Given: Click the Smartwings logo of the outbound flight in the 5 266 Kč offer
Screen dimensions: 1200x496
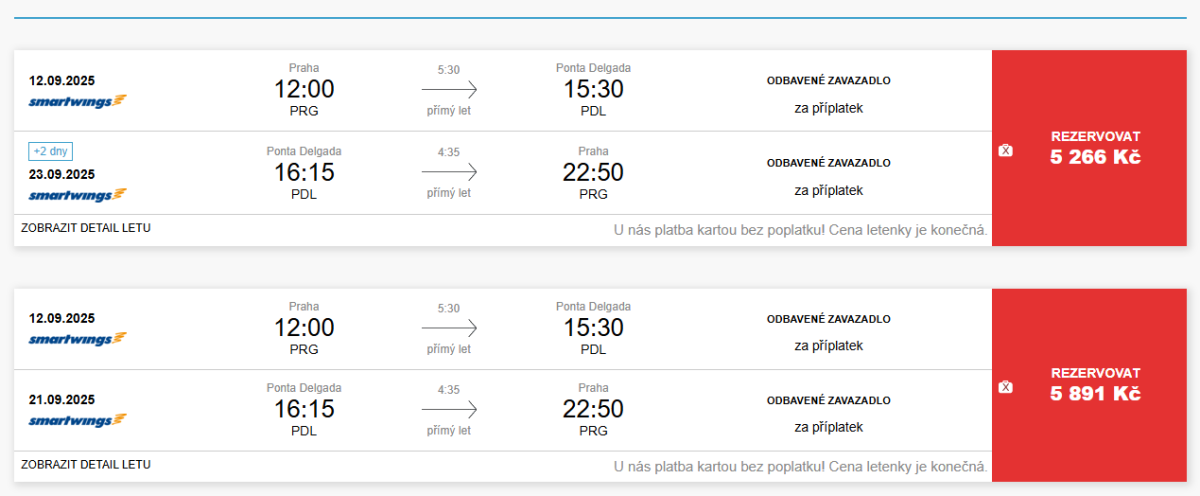Looking at the screenshot, I should 77,101.
